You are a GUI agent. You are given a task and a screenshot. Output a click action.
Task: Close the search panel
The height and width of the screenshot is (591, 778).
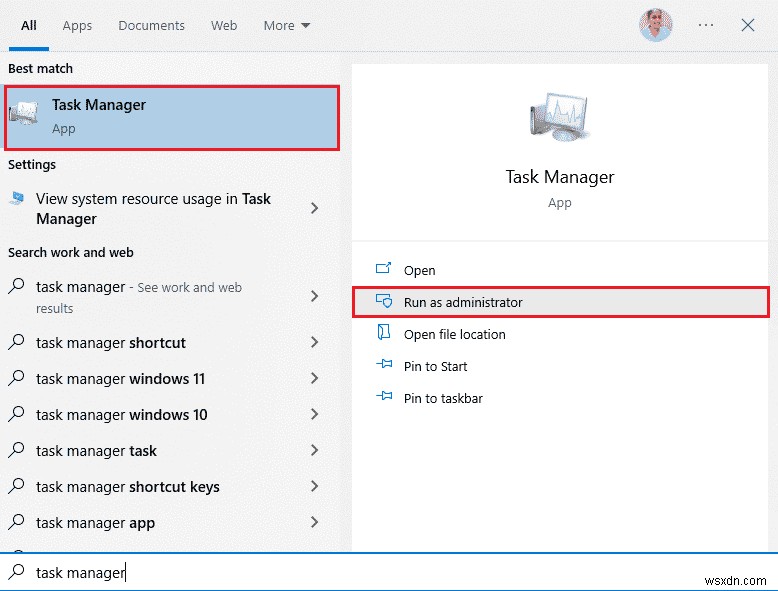[x=748, y=25]
